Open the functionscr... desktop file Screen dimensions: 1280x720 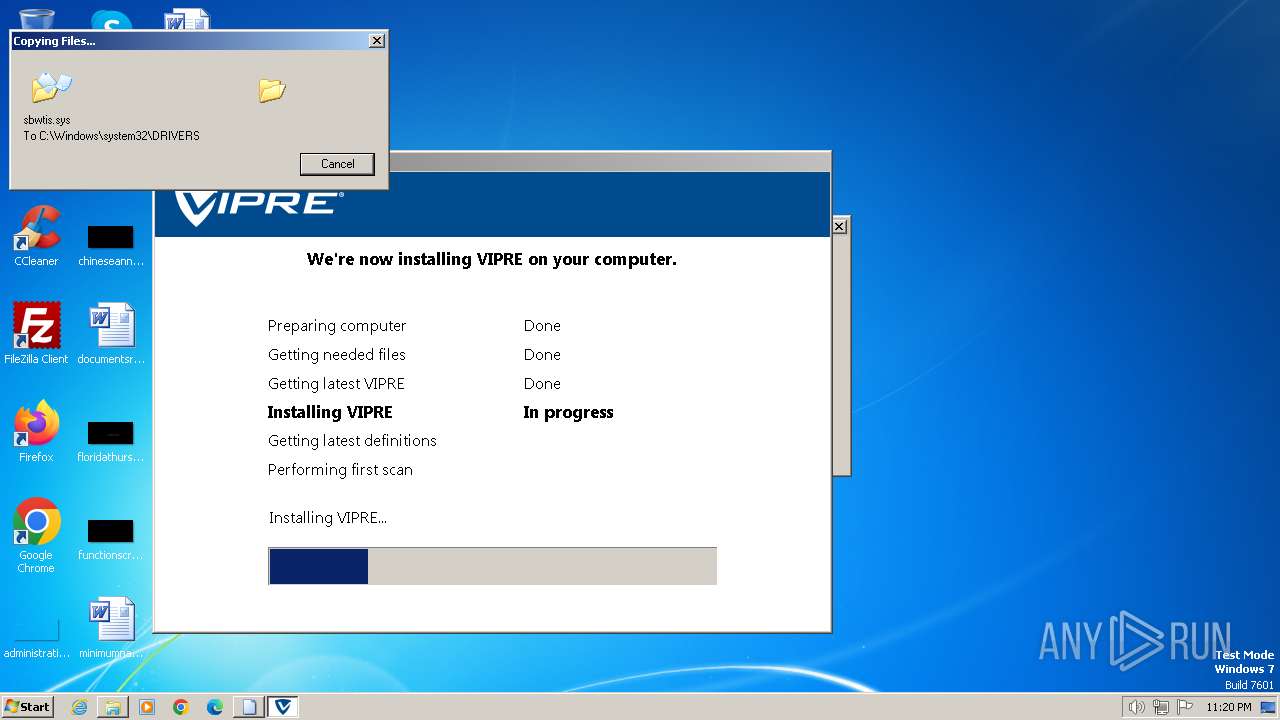[111, 539]
